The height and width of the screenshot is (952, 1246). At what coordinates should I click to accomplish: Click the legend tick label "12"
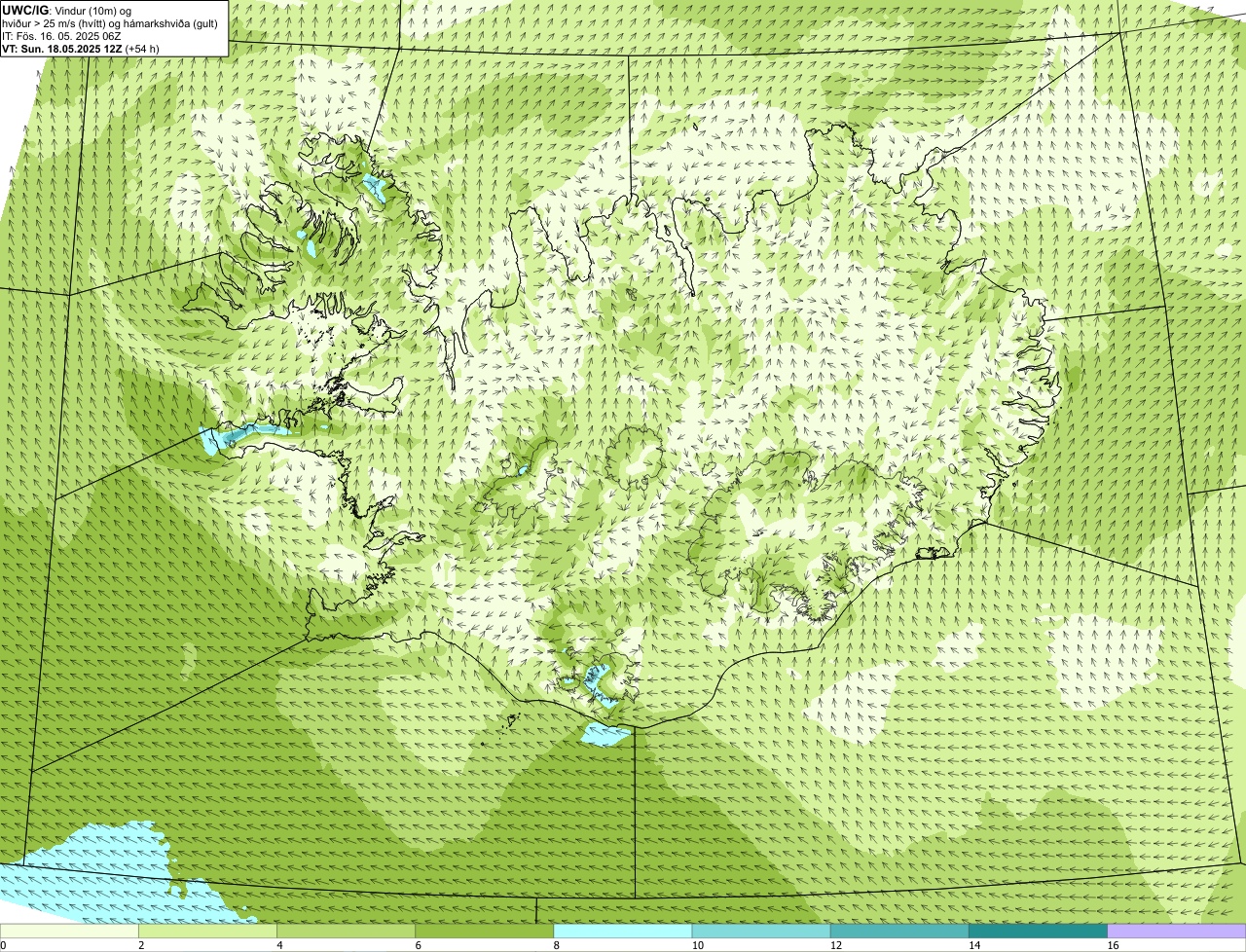pos(835,945)
